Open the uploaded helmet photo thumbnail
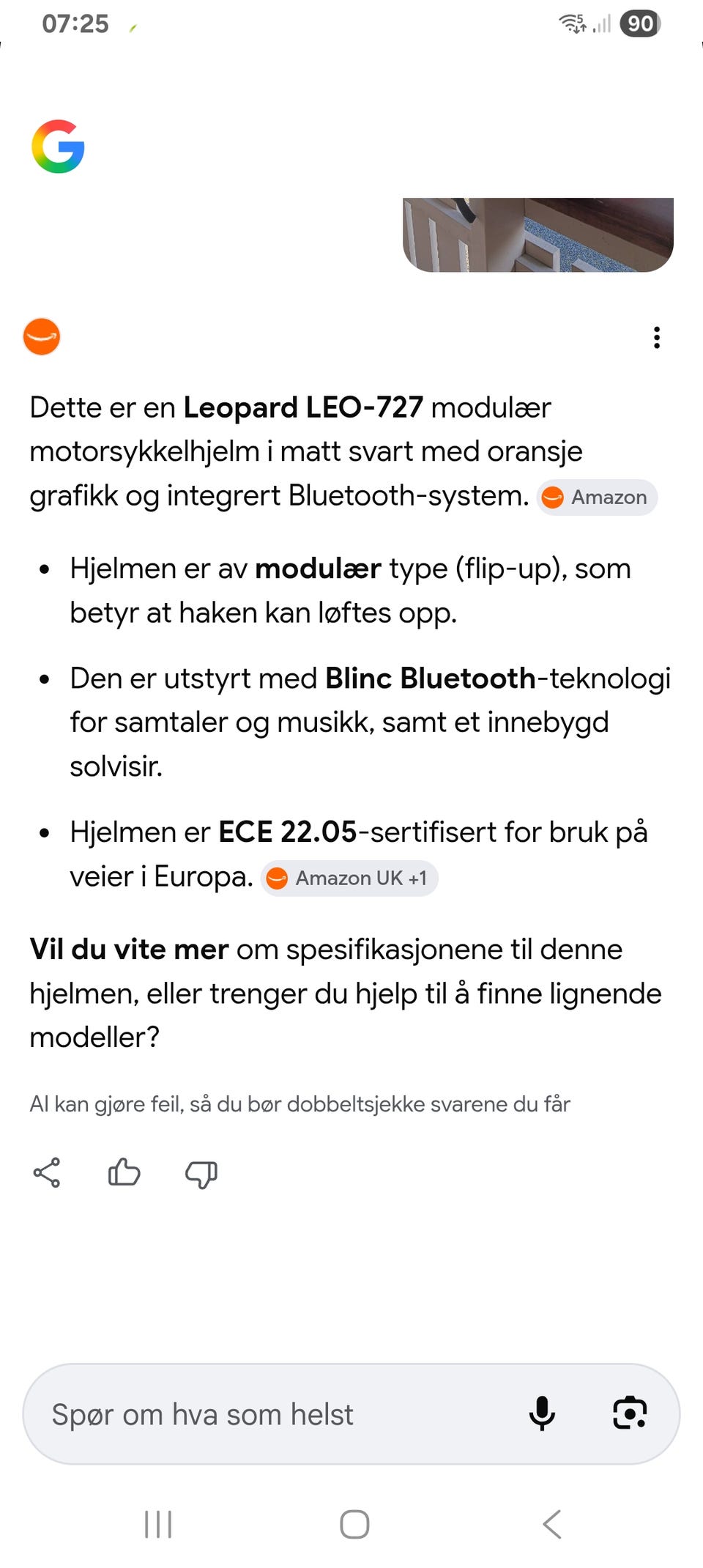This screenshot has height=1568, width=703. (538, 234)
